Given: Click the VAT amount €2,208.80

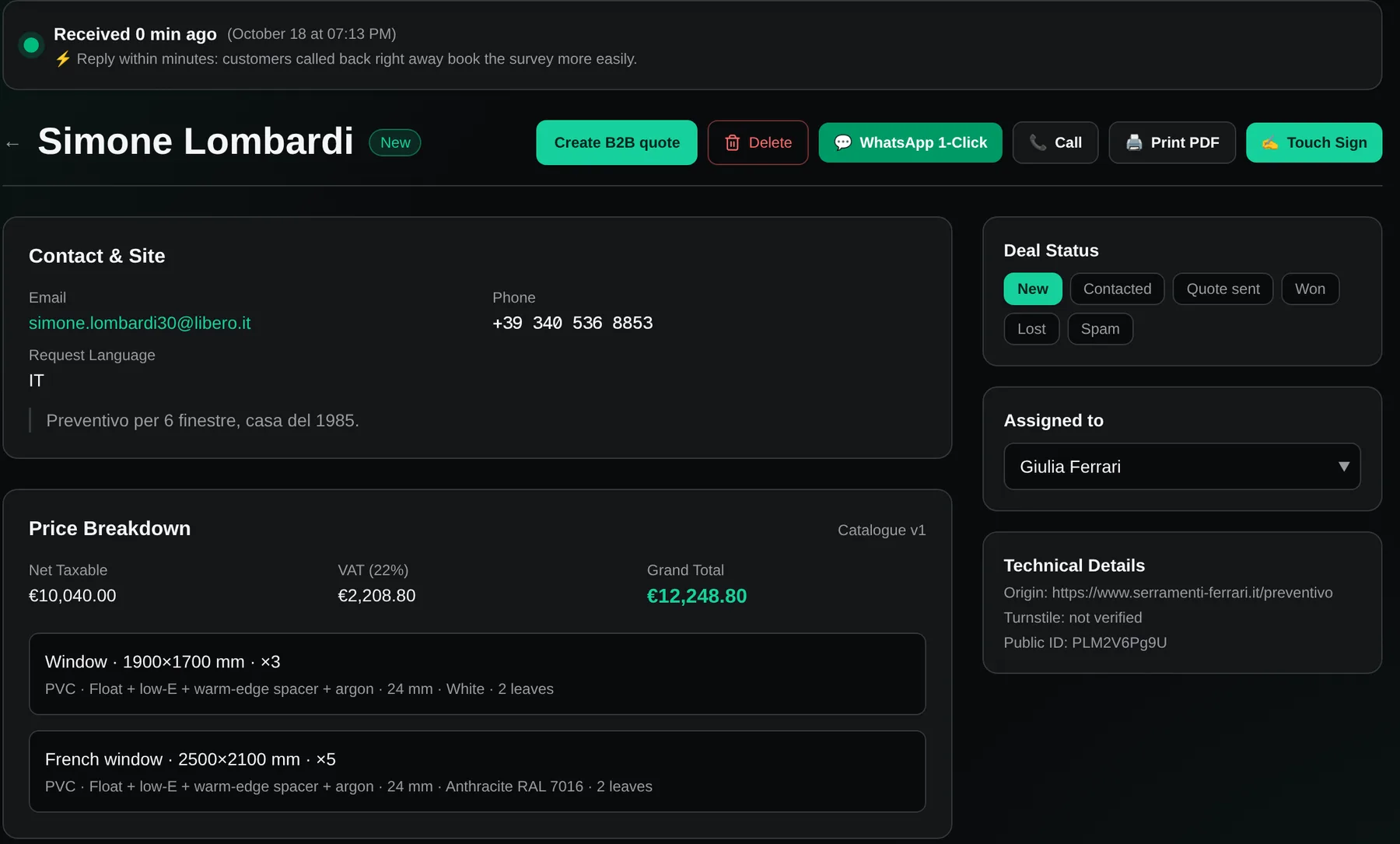Looking at the screenshot, I should pos(376,596).
